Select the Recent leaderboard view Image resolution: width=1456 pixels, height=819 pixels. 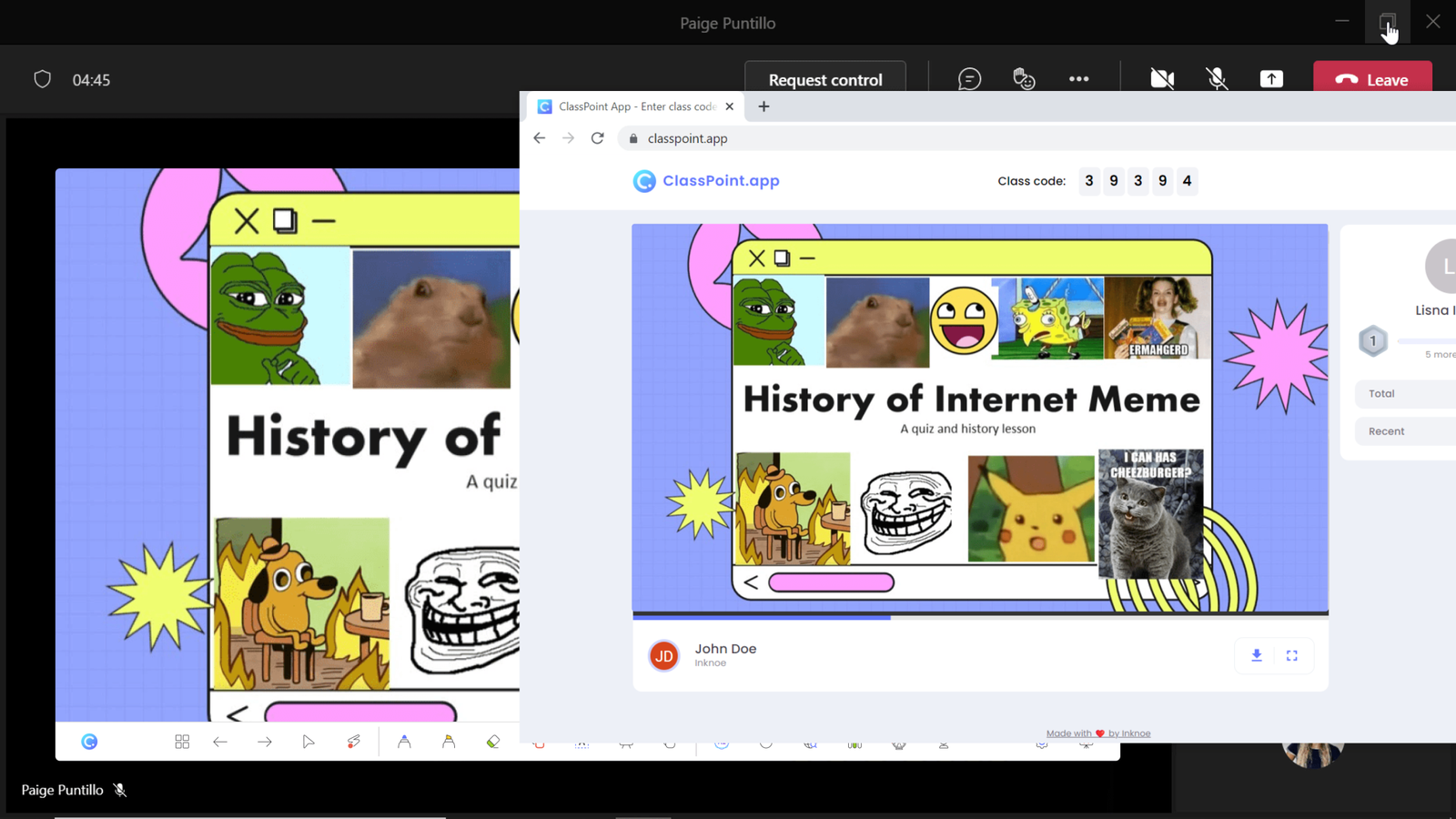[x=1386, y=430]
